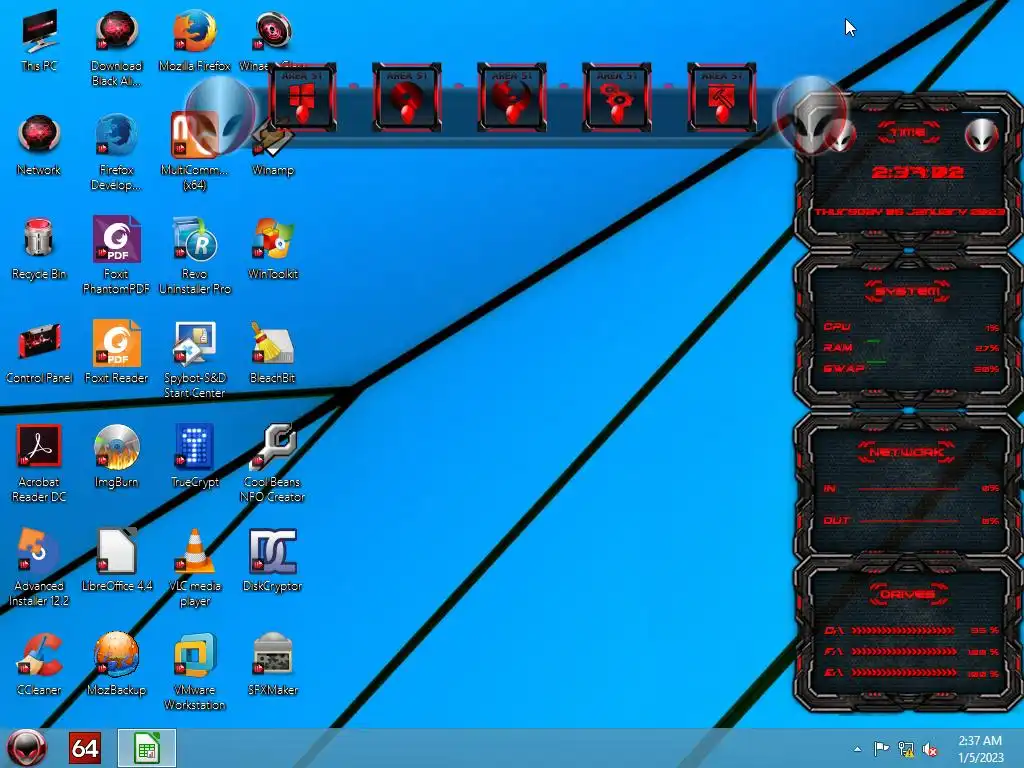Click the red clock time readout

(917, 173)
